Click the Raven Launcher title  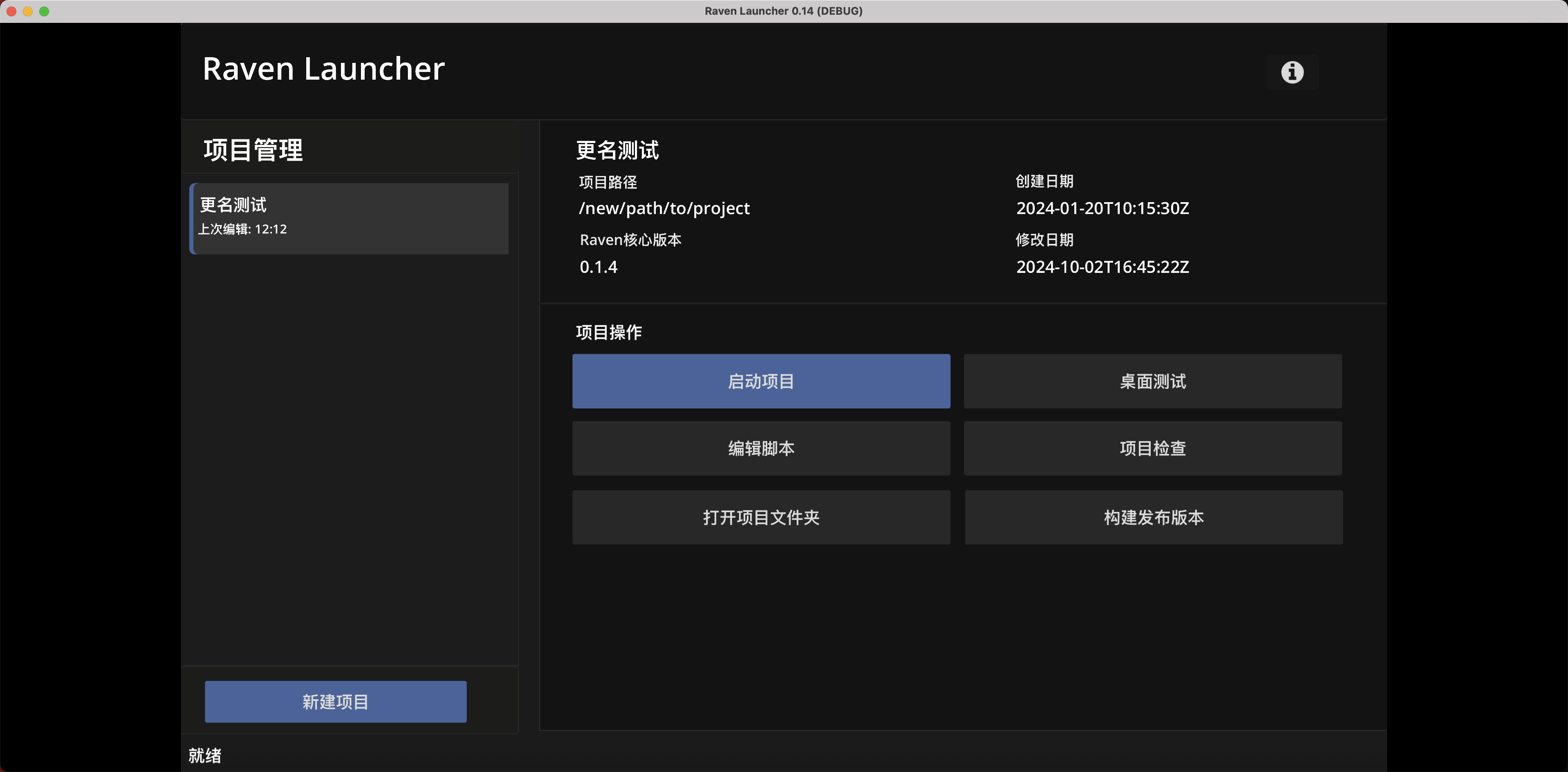pos(323,69)
